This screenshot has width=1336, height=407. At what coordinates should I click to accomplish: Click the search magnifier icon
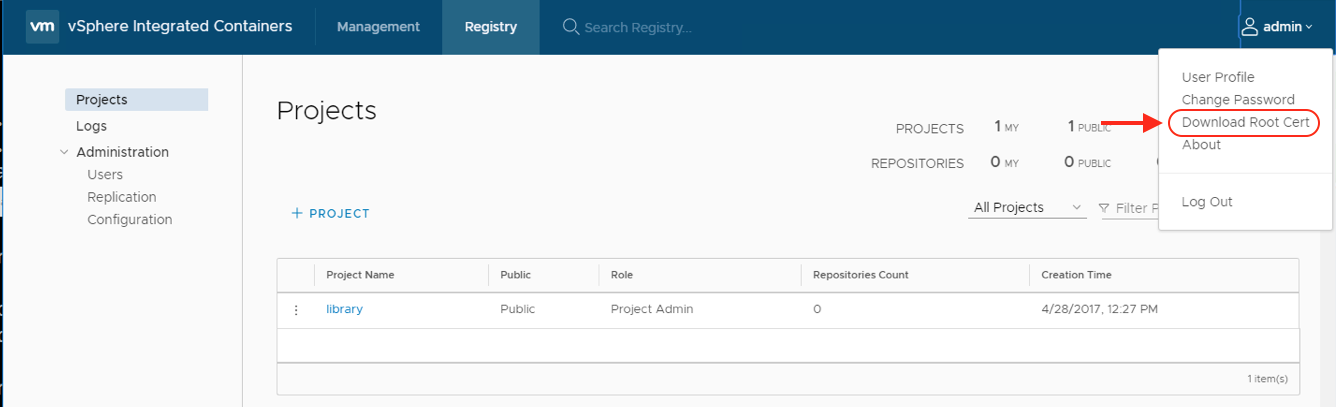[x=571, y=27]
